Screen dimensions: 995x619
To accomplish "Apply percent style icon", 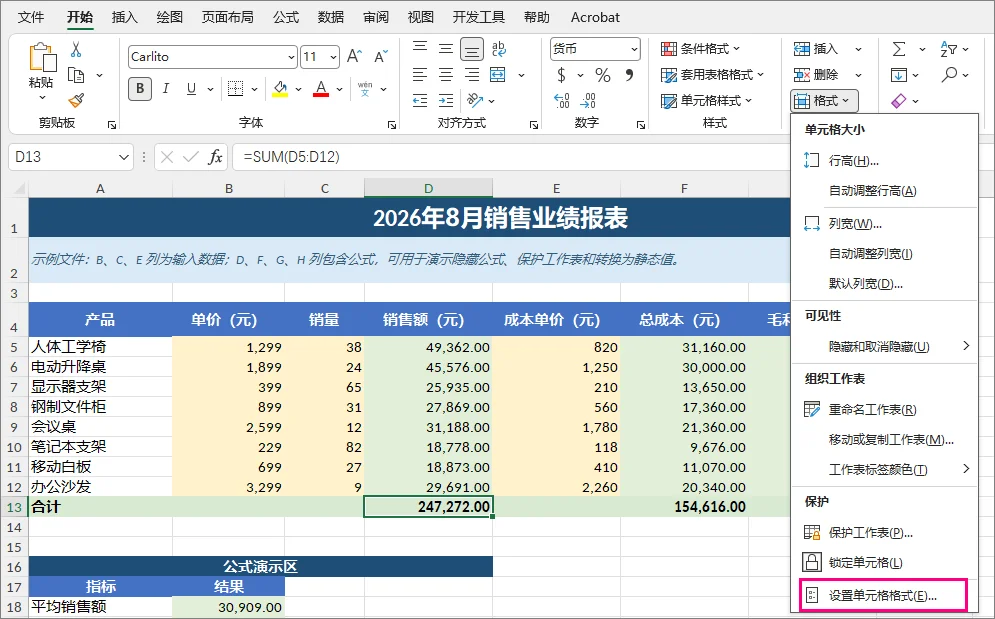I will point(603,75).
